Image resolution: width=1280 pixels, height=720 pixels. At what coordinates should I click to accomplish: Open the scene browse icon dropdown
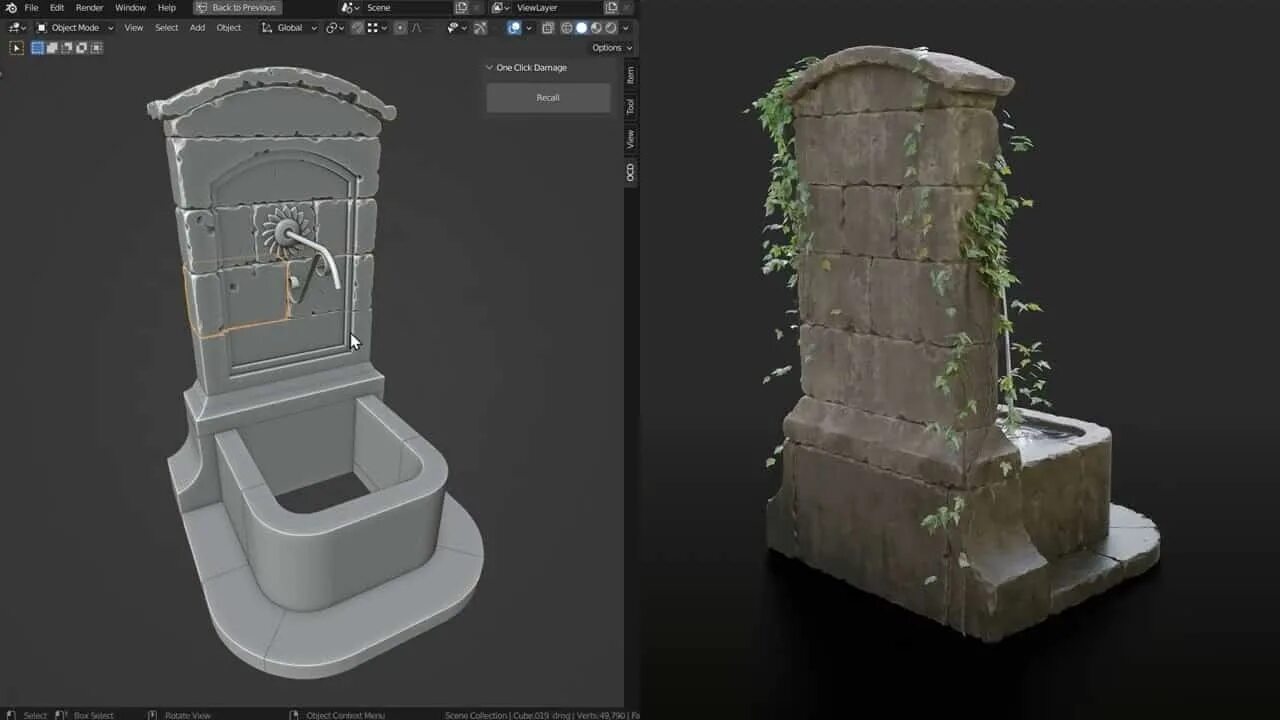coord(350,7)
